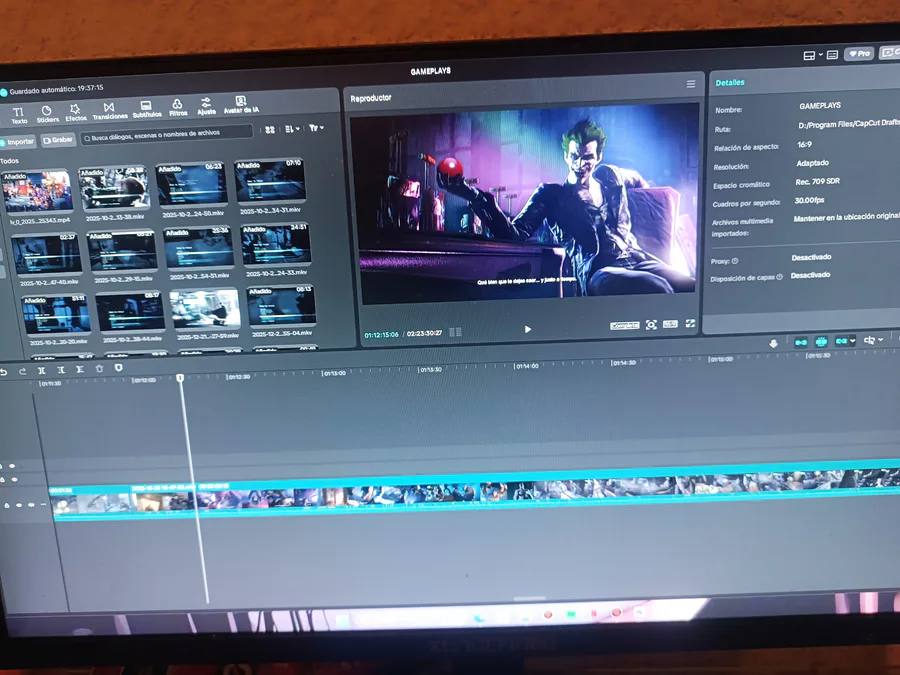Screen dimensions: 900x675
Task: Toggle visibility eye of the middle track
Action: click(x=14, y=479)
